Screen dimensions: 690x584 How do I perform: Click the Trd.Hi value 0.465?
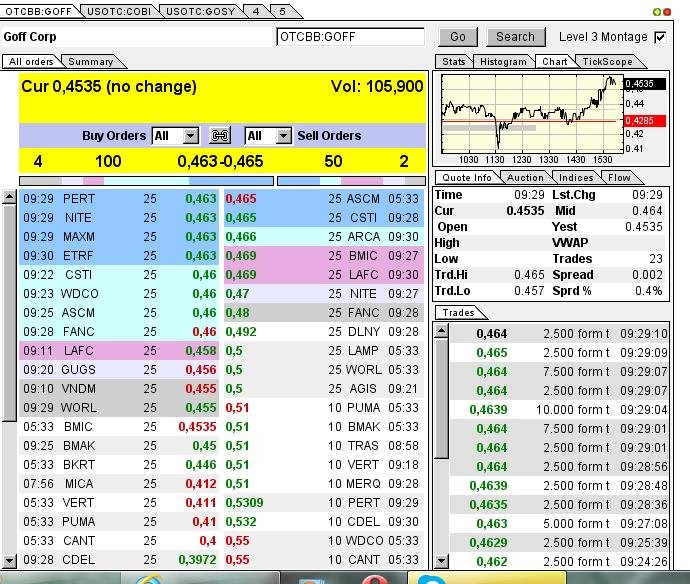pyautogui.click(x=529, y=275)
